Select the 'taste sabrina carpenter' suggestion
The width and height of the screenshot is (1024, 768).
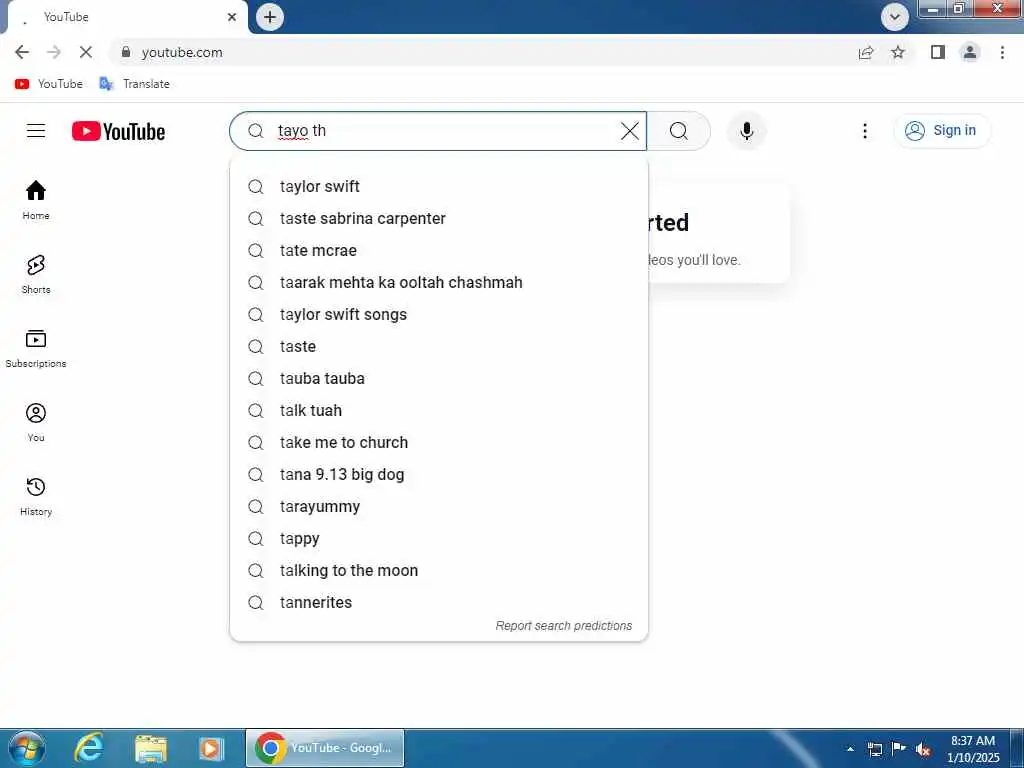pos(439,218)
